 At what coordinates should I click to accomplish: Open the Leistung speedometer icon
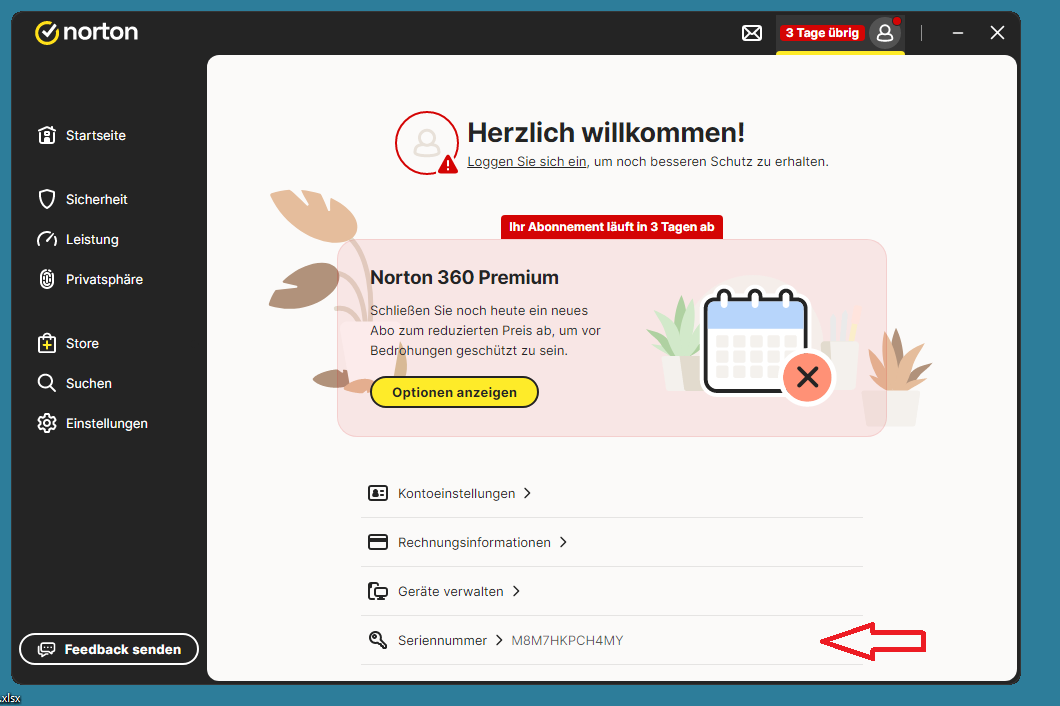(x=47, y=239)
